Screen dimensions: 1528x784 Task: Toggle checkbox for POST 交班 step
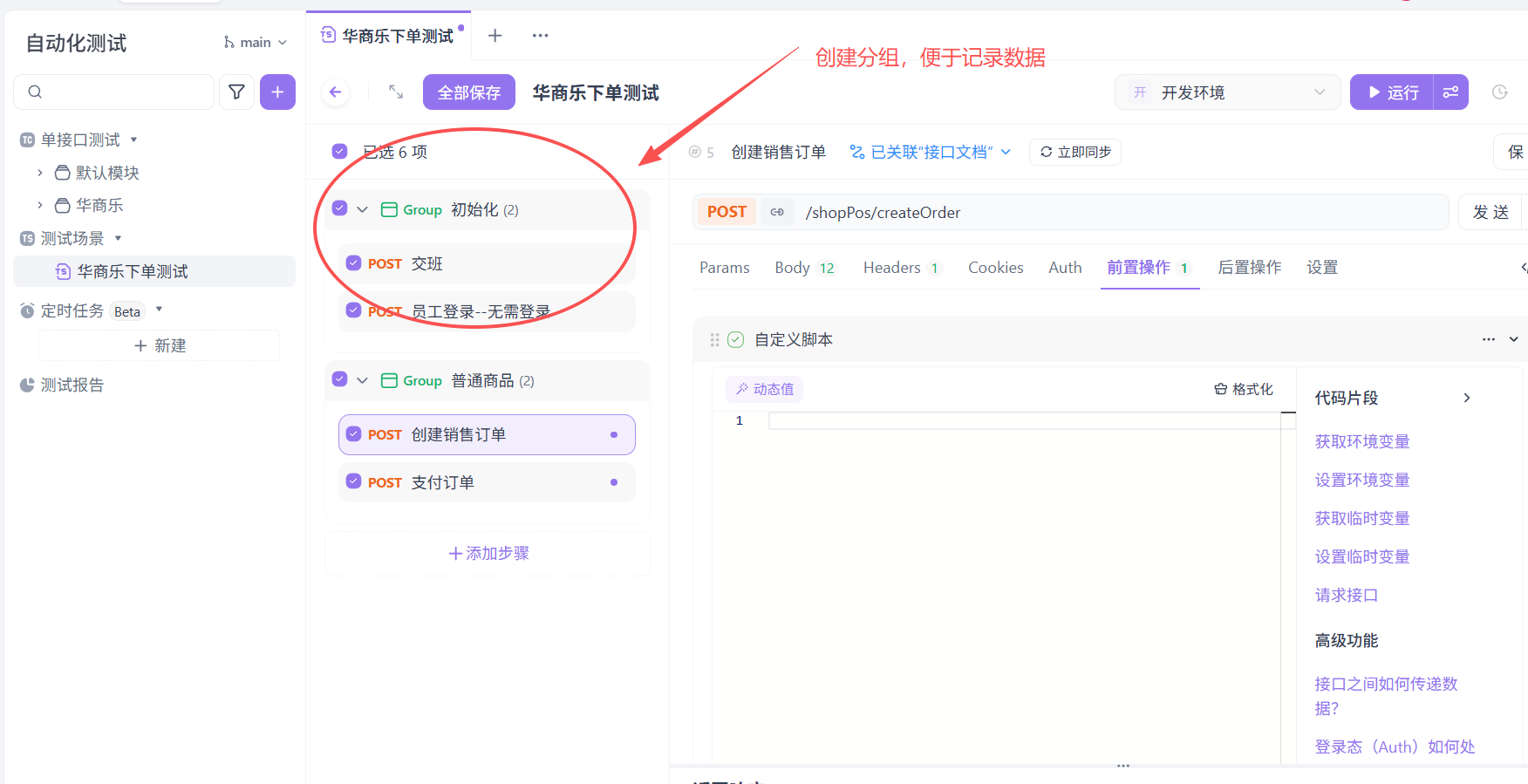(x=353, y=263)
